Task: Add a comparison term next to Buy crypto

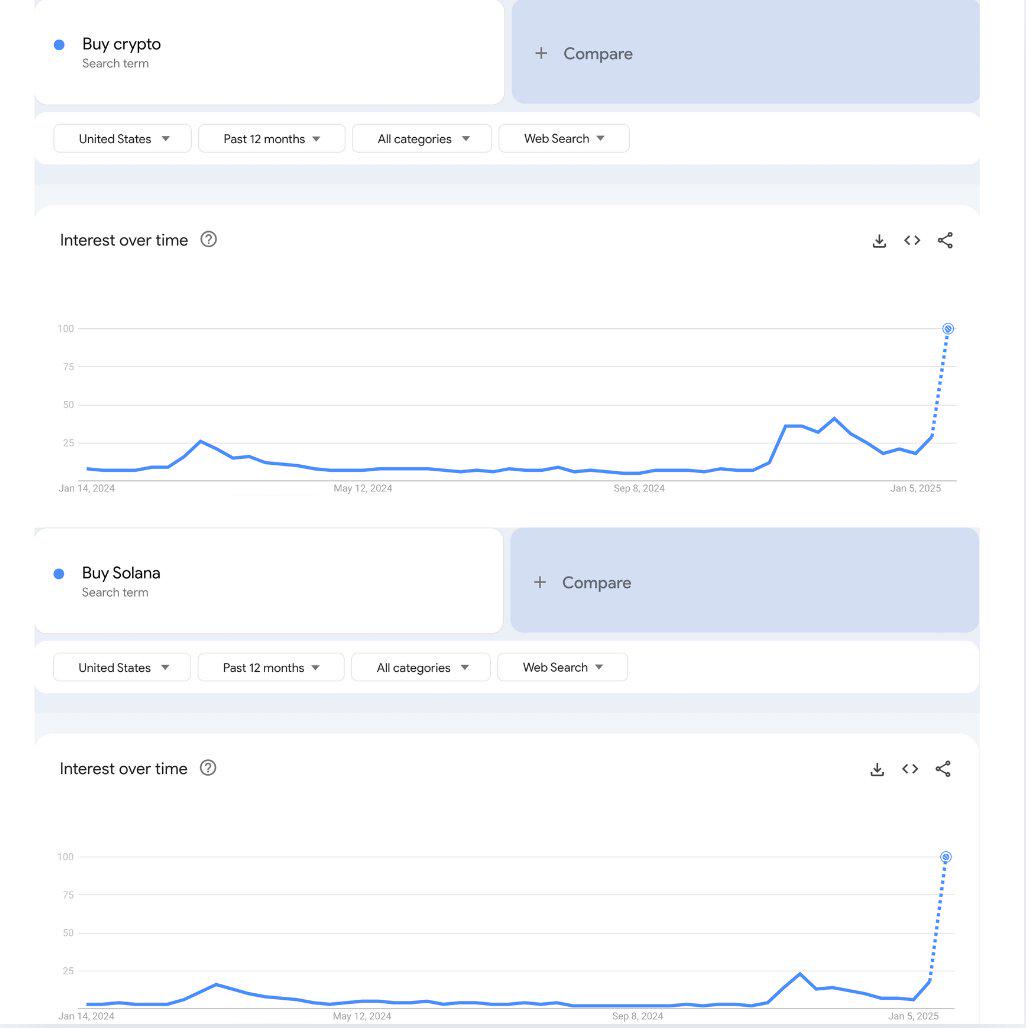Action: (745, 52)
